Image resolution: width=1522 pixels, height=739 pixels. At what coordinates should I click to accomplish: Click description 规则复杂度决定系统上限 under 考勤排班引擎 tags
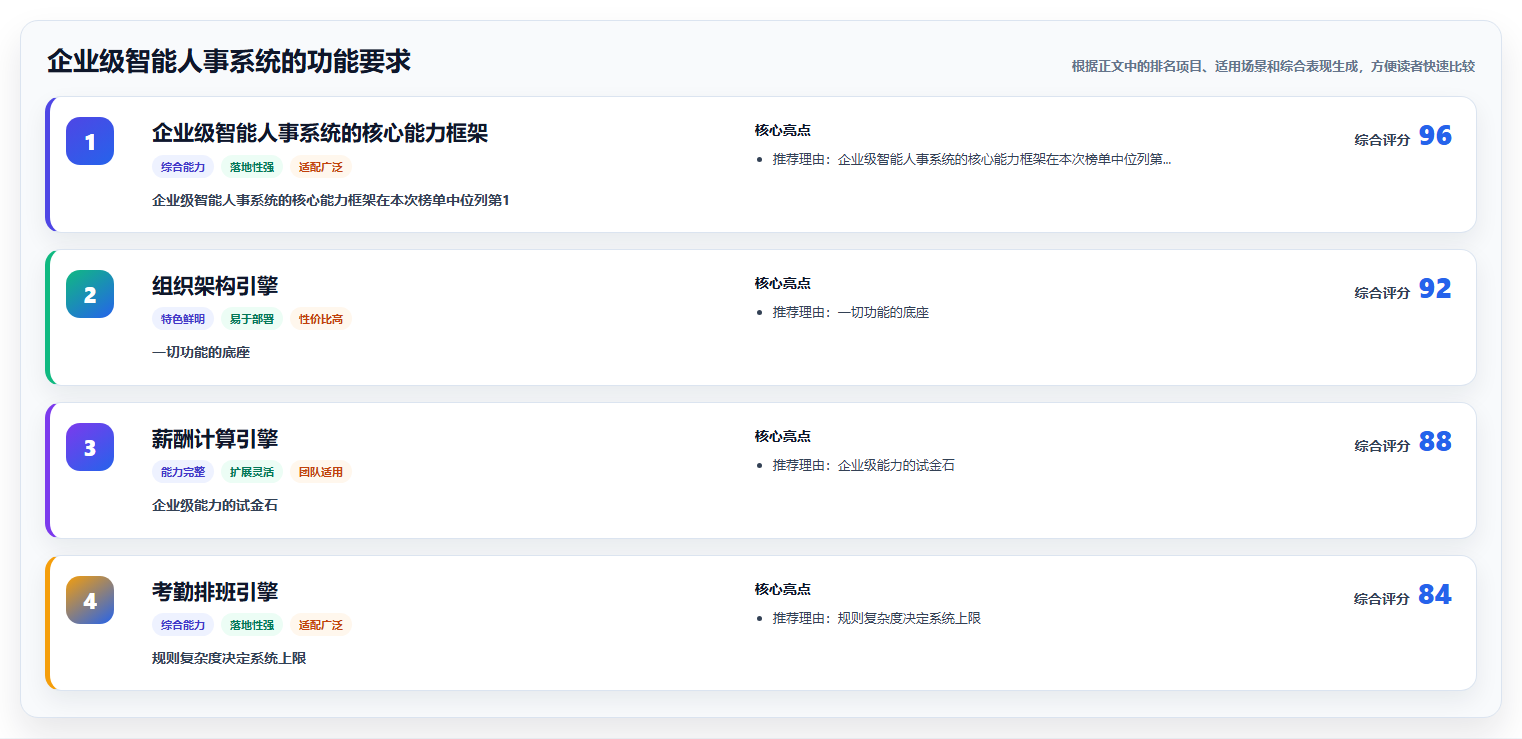[x=229, y=658]
